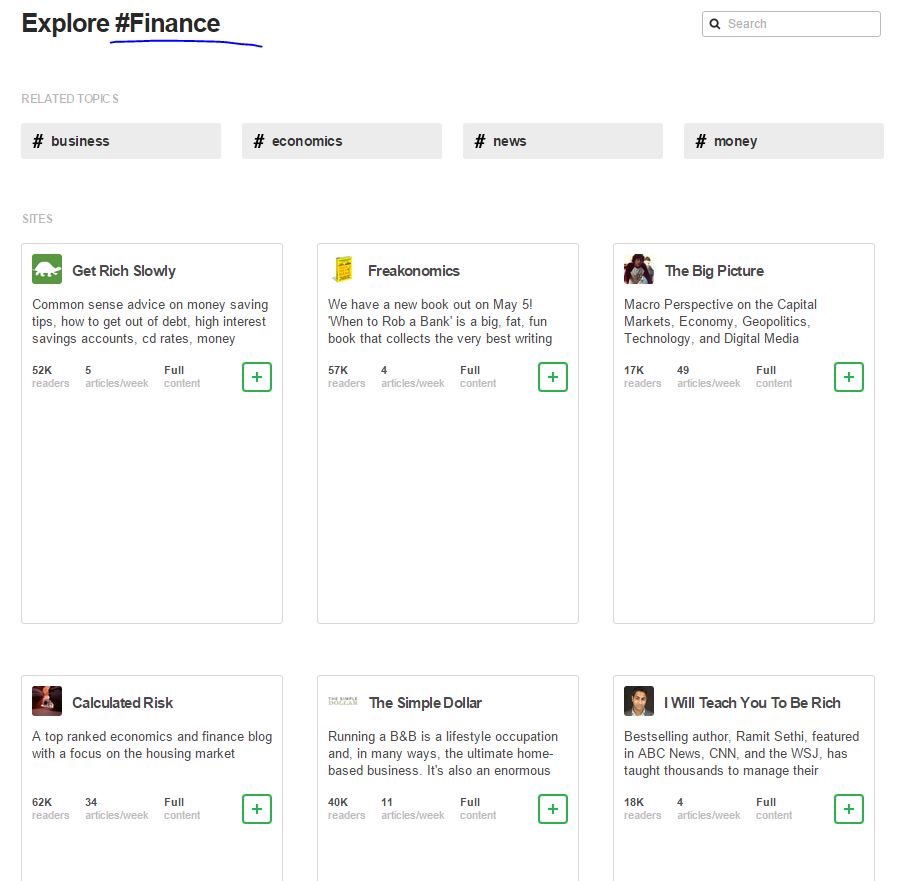Click The Big Picture avatar icon
Image resolution: width=899 pixels, height=881 pixels.
point(639,270)
